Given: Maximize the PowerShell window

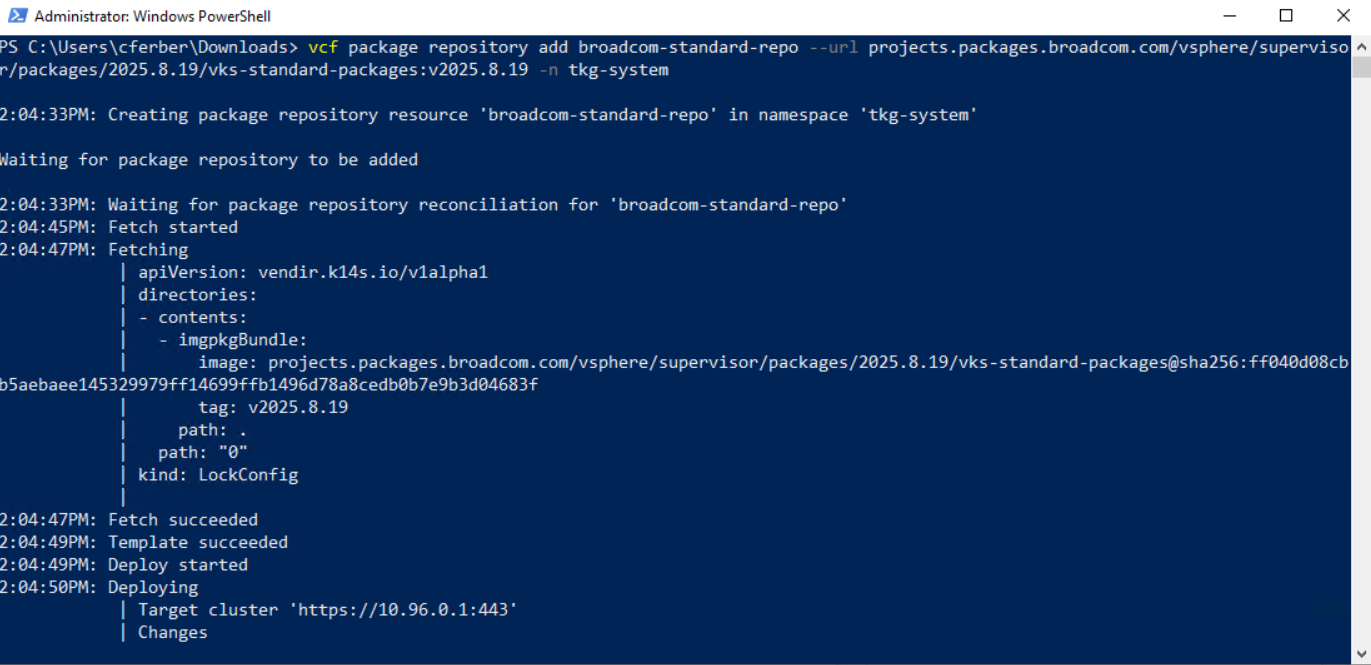Looking at the screenshot, I should [x=1286, y=16].
